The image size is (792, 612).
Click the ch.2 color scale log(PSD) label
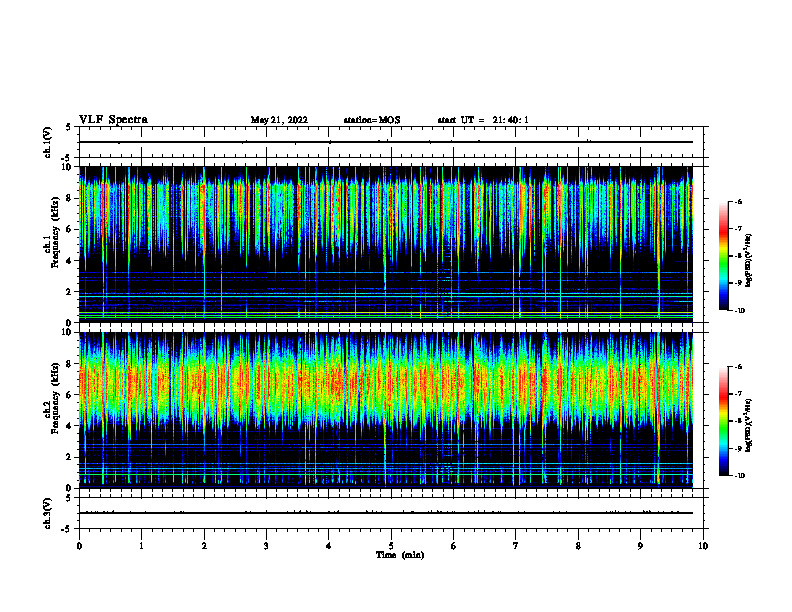(x=749, y=426)
